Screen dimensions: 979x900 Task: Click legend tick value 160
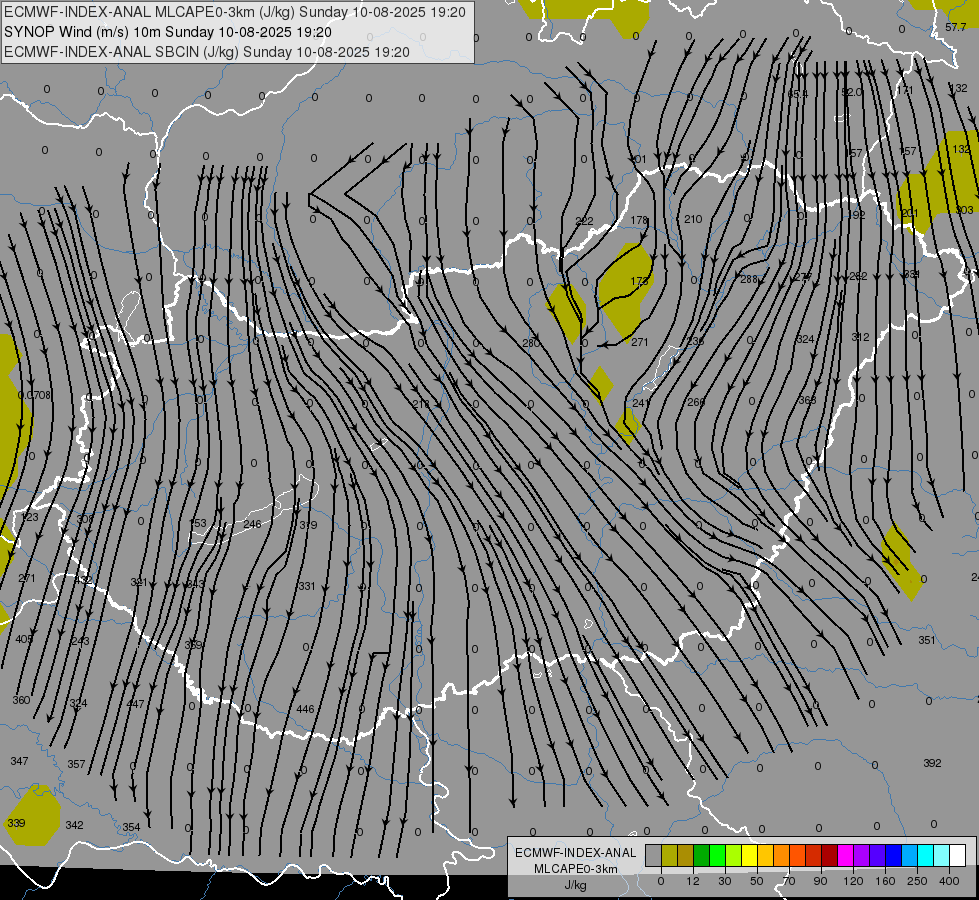point(885,881)
